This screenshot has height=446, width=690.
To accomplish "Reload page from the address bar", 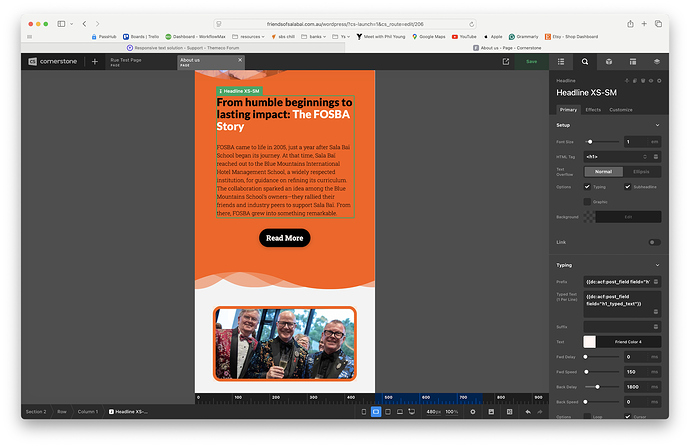I will coord(471,24).
